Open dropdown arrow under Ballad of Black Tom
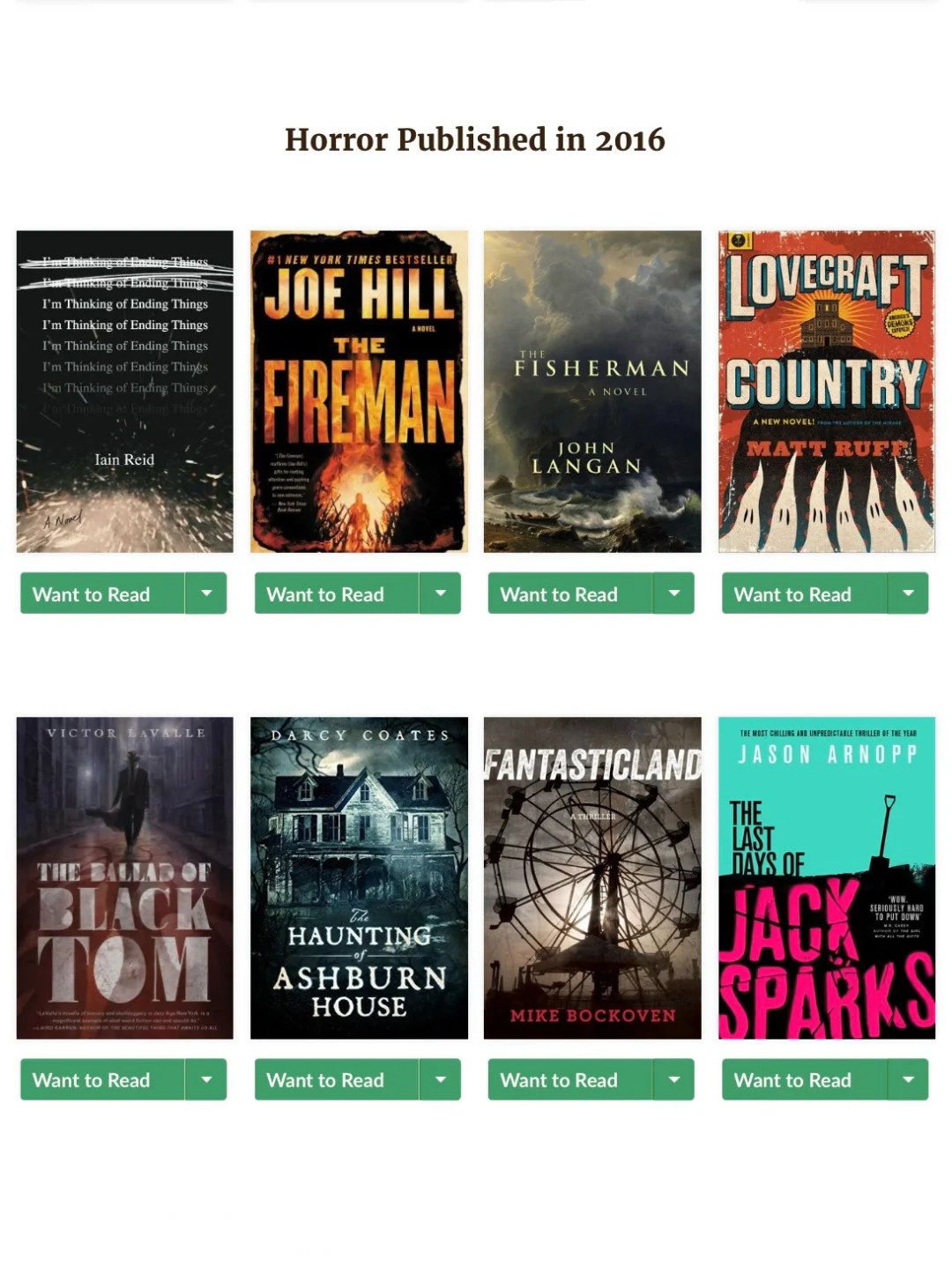This screenshot has height=1269, width=952. coord(206,1079)
